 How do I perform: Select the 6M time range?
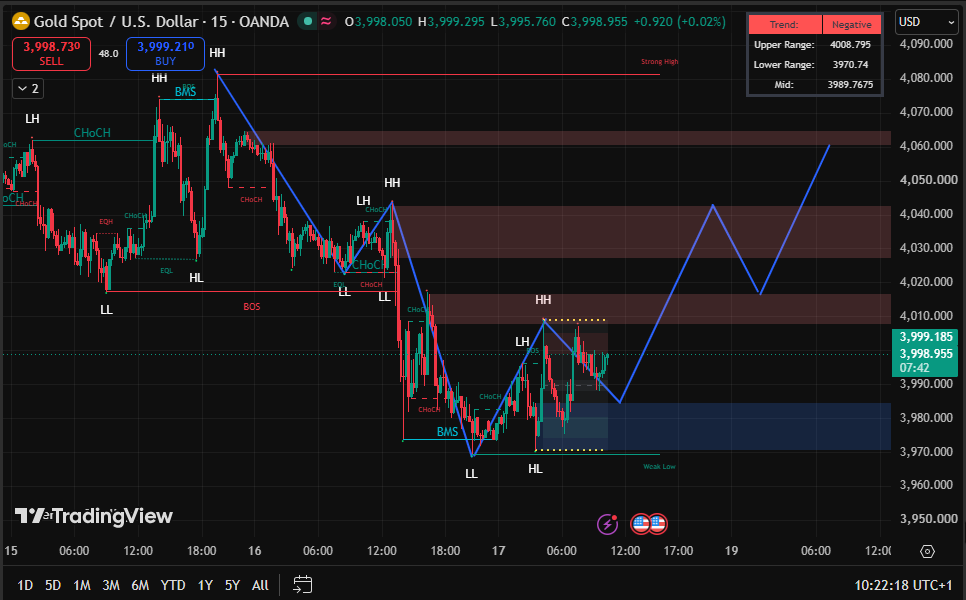coord(140,585)
